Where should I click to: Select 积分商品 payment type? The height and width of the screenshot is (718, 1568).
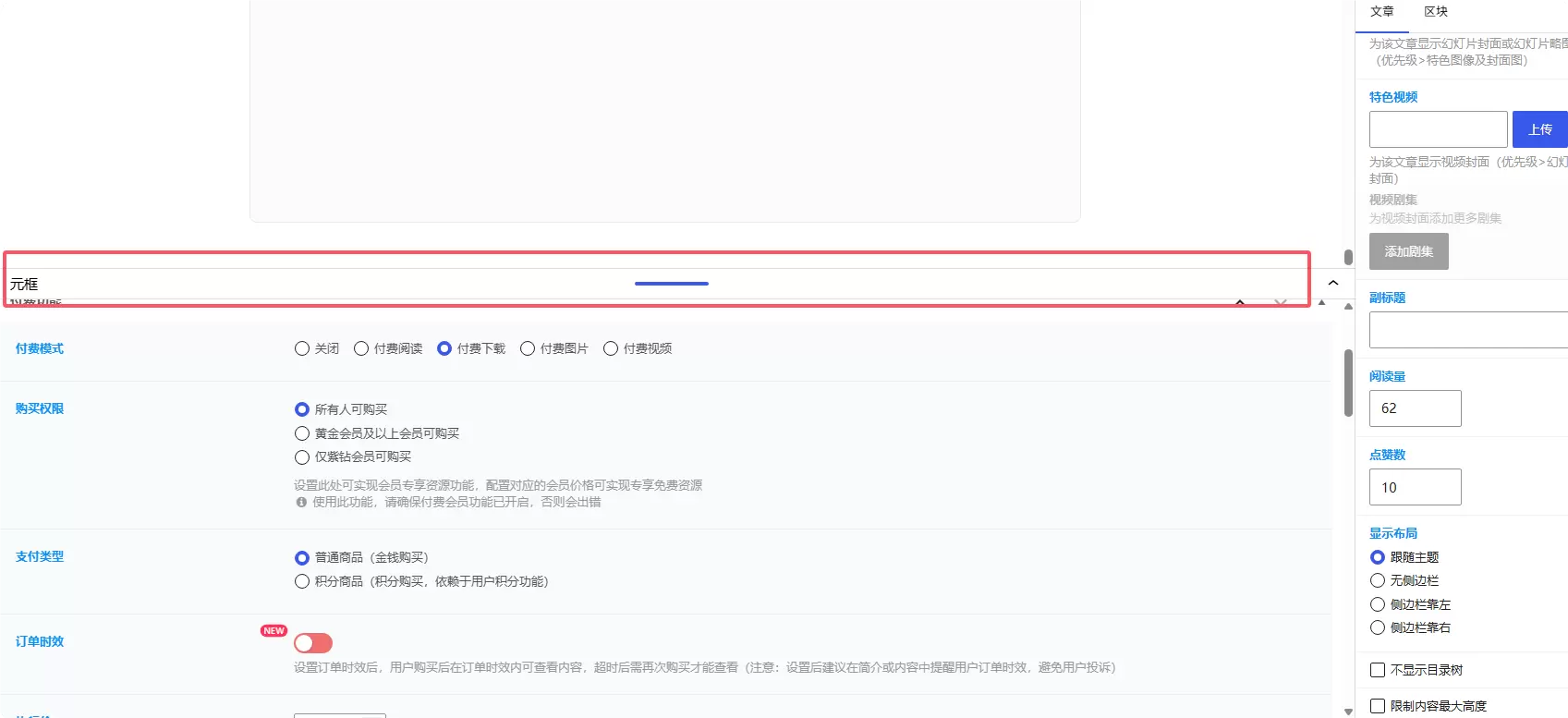pos(302,581)
